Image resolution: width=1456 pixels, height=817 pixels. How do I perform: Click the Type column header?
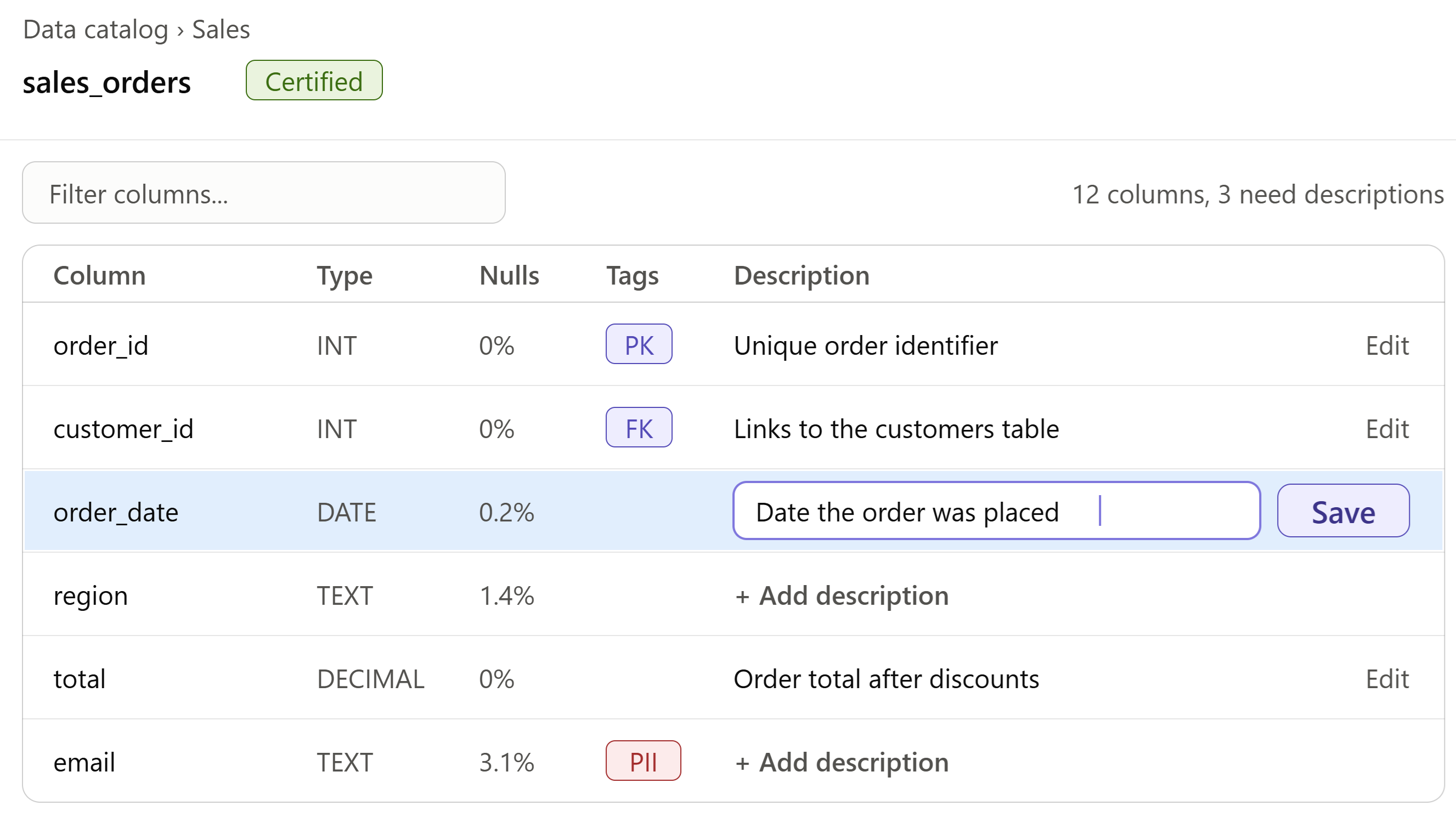click(x=344, y=277)
